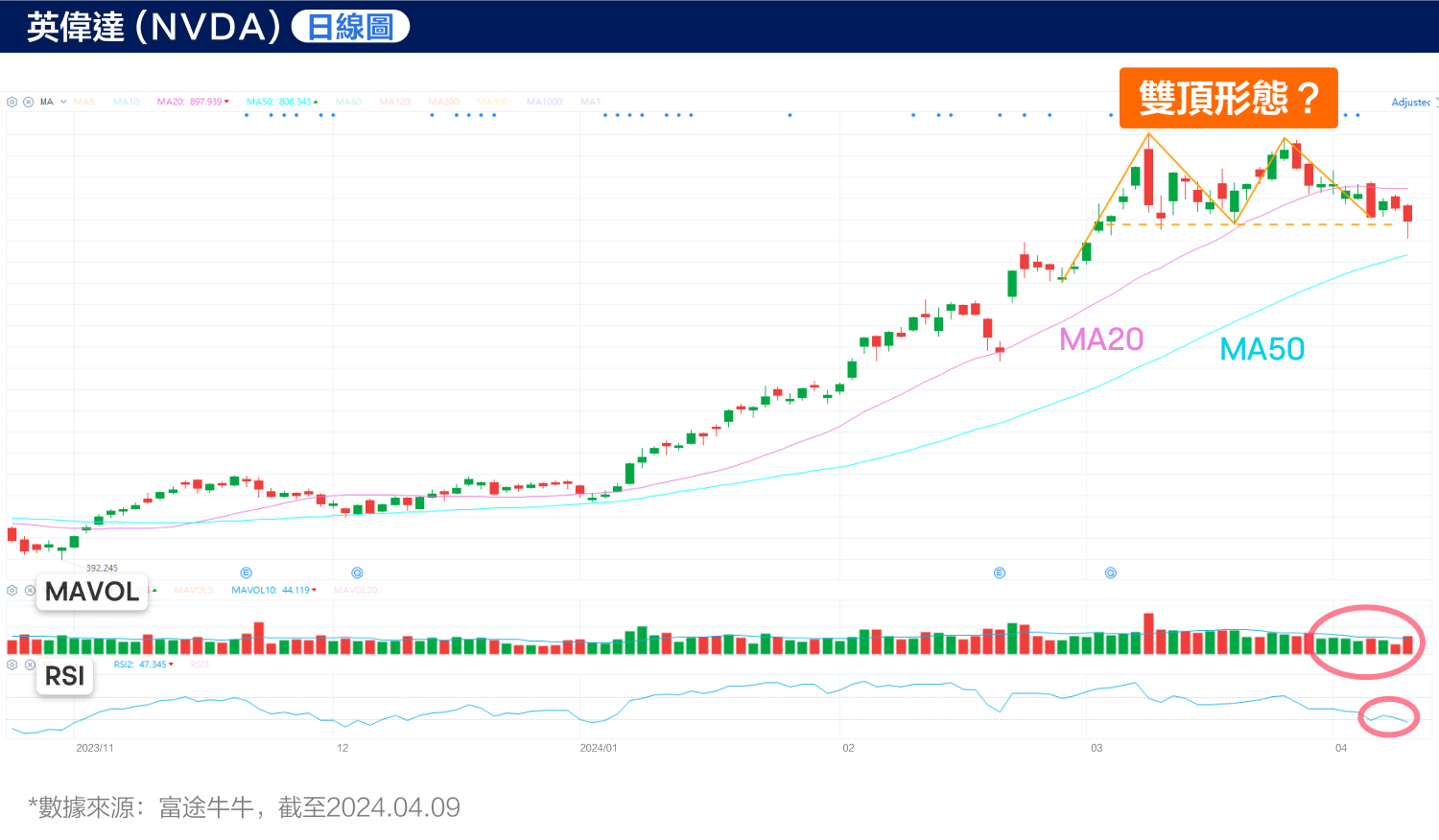Image resolution: width=1439 pixels, height=840 pixels.
Task: Click the 2024/01 date axis label
Action: (600, 749)
